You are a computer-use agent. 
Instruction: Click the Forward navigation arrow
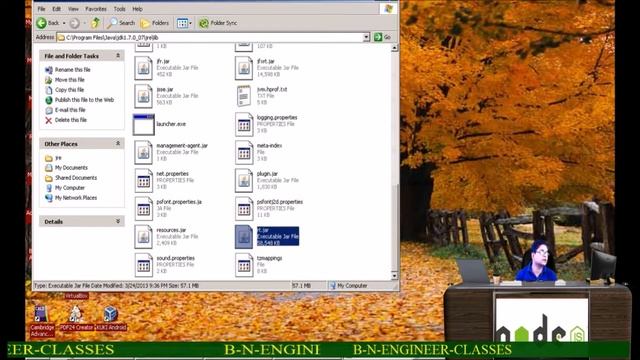(74, 23)
